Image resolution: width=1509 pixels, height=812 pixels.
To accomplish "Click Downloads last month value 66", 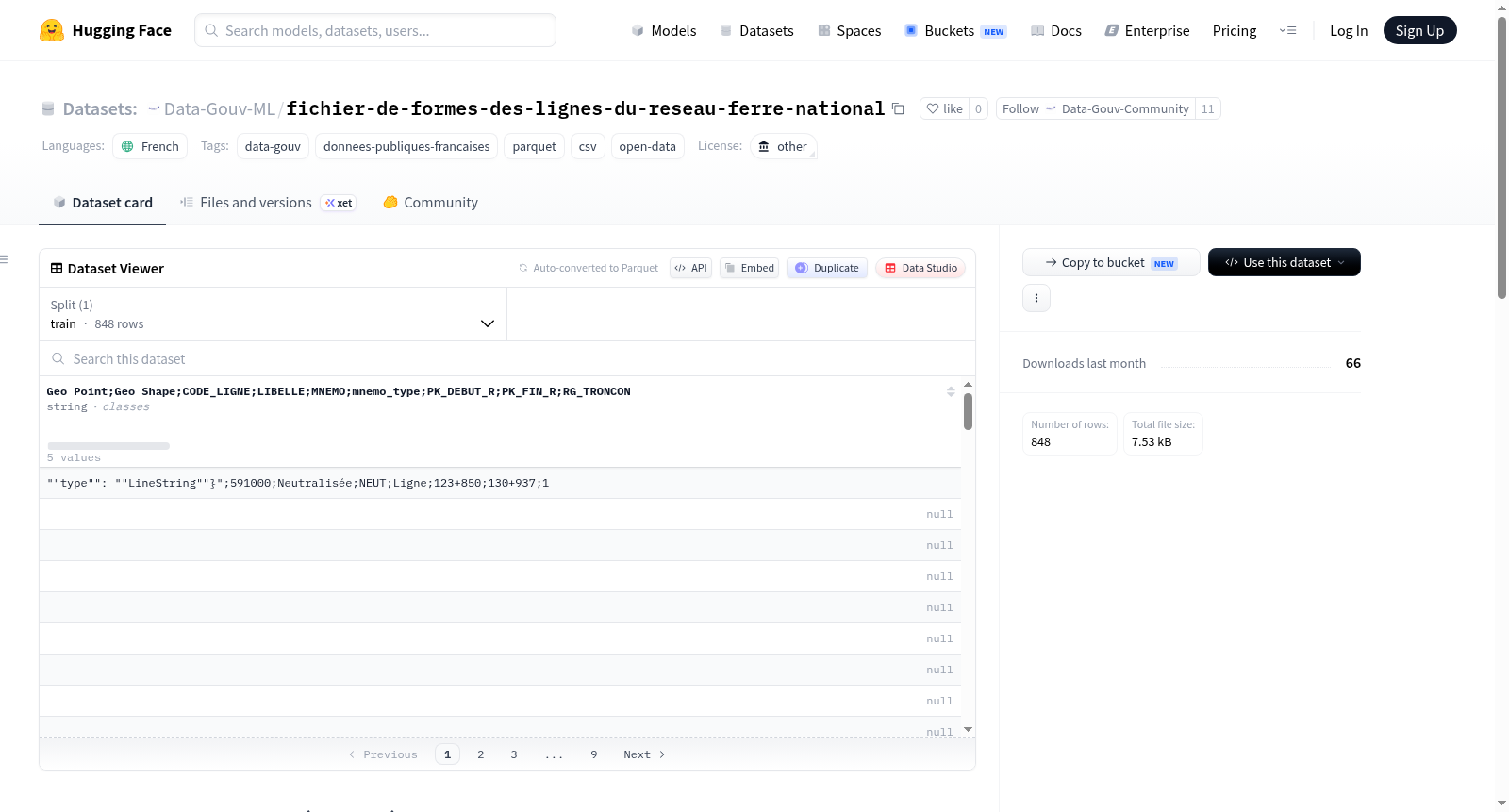I will [1352, 363].
